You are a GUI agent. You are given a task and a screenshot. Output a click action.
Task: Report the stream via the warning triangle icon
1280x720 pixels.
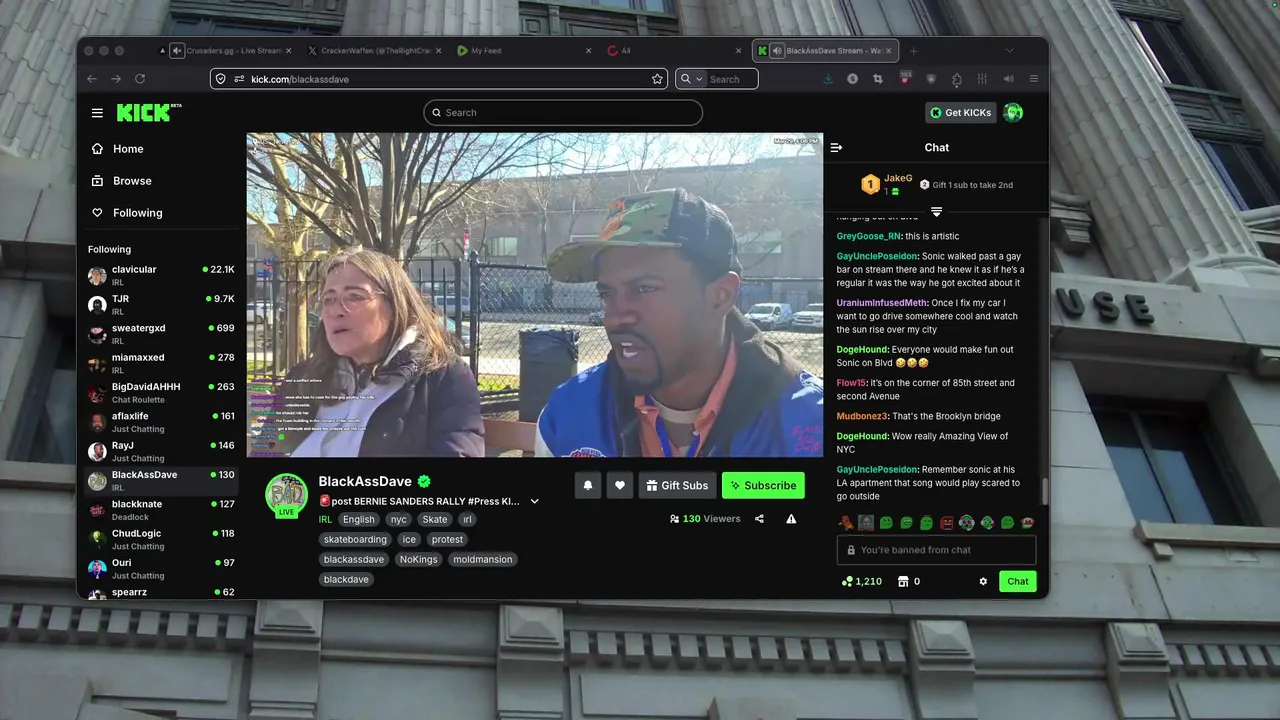(791, 519)
